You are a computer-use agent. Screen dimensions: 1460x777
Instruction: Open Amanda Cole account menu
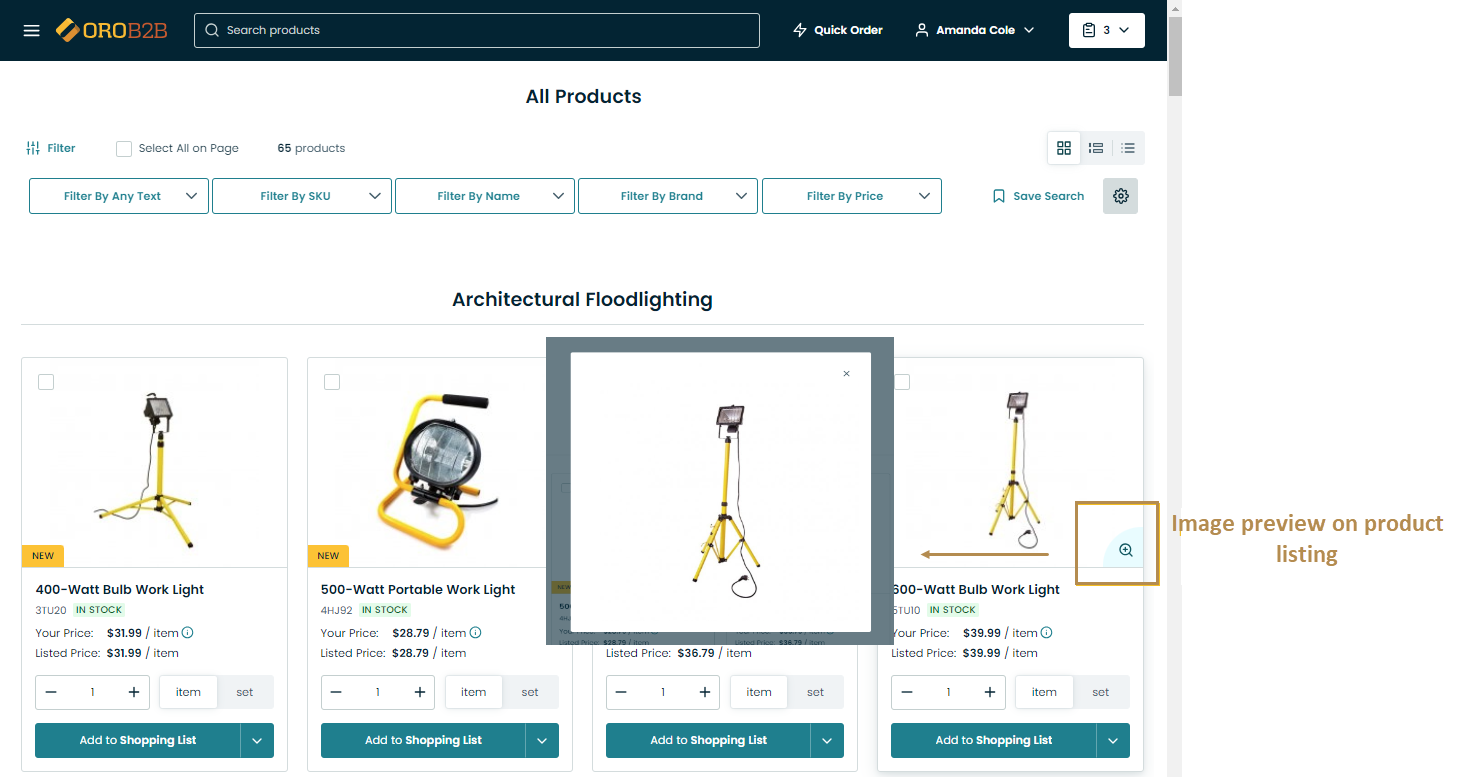975,30
